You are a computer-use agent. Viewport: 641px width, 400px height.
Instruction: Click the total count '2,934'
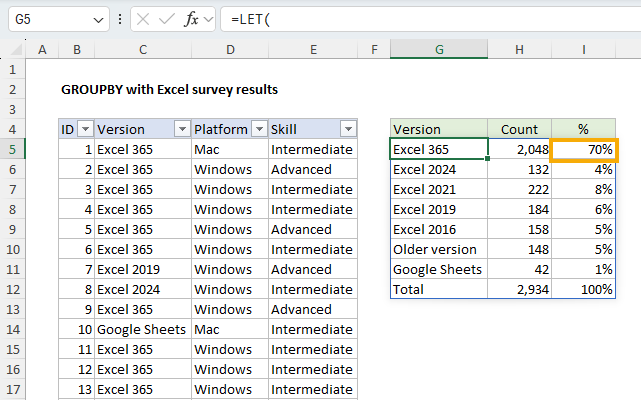pyautogui.click(x=519, y=290)
